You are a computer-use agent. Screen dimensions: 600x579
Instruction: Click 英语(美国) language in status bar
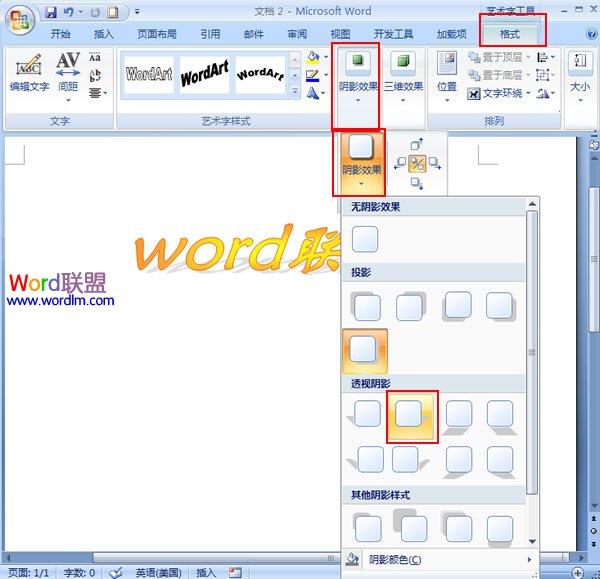tap(158, 572)
